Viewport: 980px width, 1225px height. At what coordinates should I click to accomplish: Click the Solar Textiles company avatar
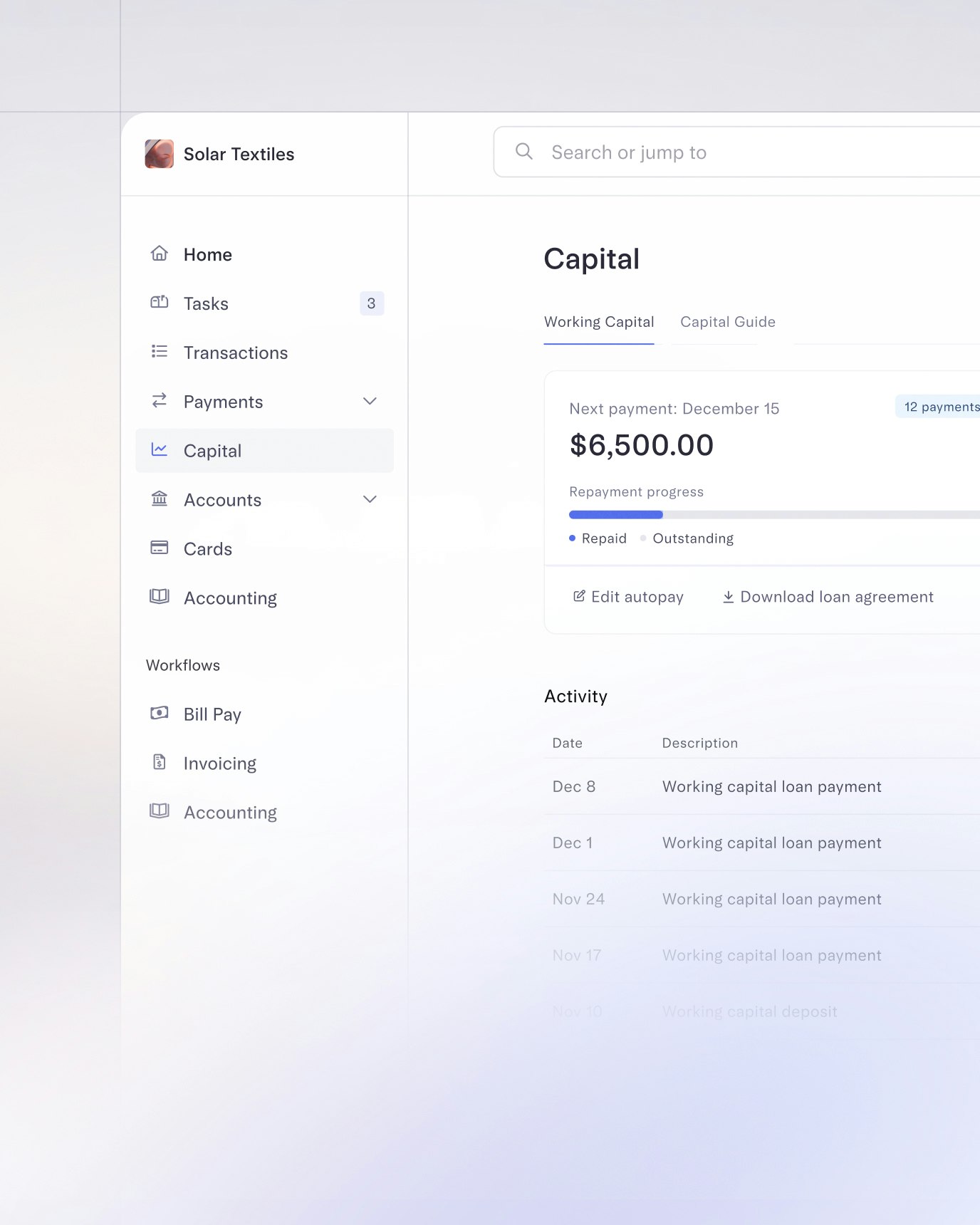(x=159, y=154)
